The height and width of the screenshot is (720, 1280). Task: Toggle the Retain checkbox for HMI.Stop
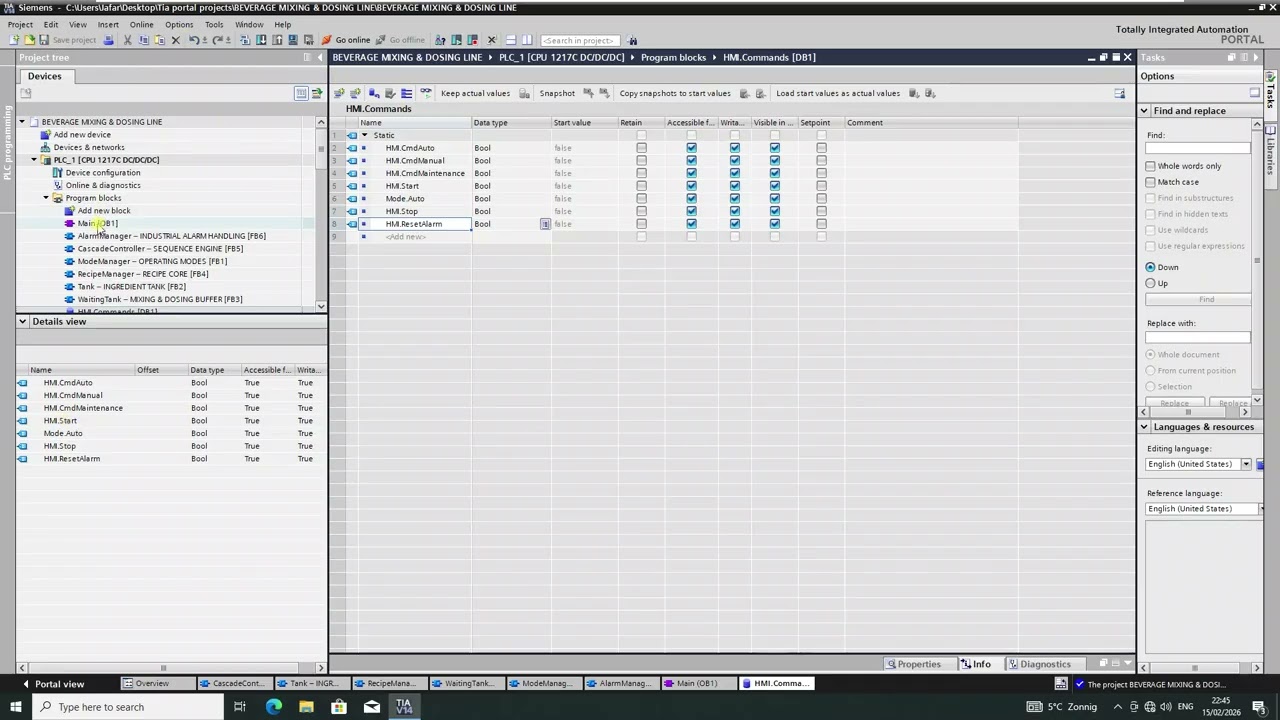coord(641,211)
